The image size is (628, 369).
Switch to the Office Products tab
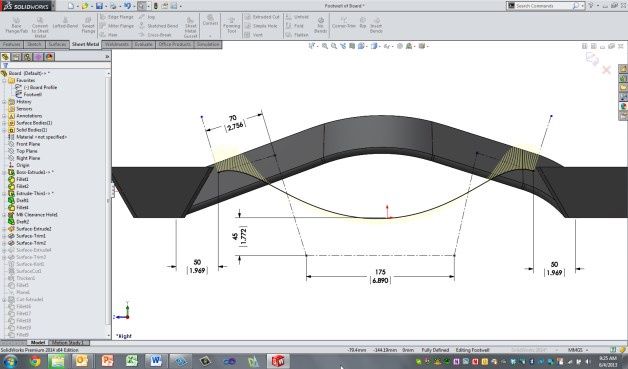click(175, 44)
